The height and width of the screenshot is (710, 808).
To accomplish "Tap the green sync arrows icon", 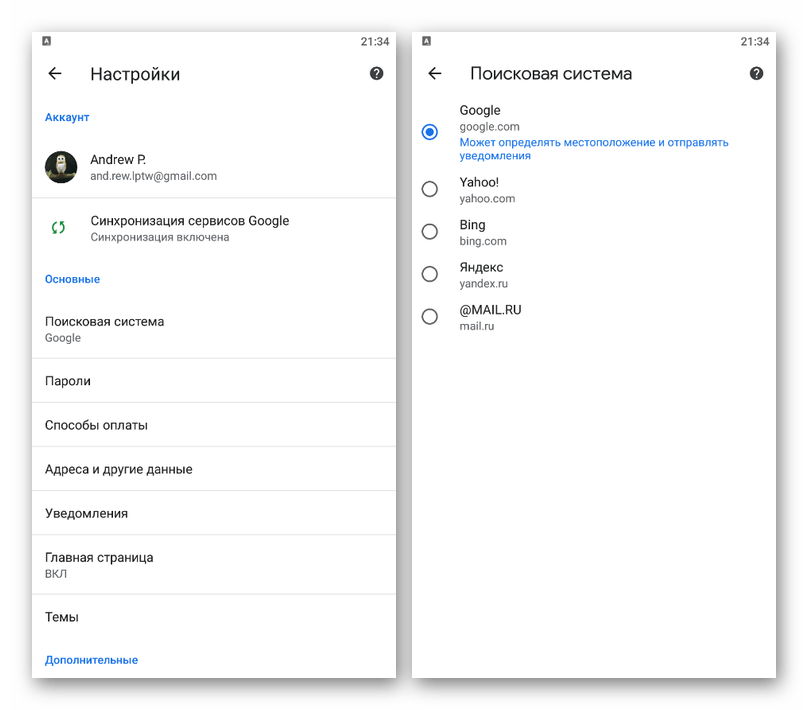I will (58, 227).
